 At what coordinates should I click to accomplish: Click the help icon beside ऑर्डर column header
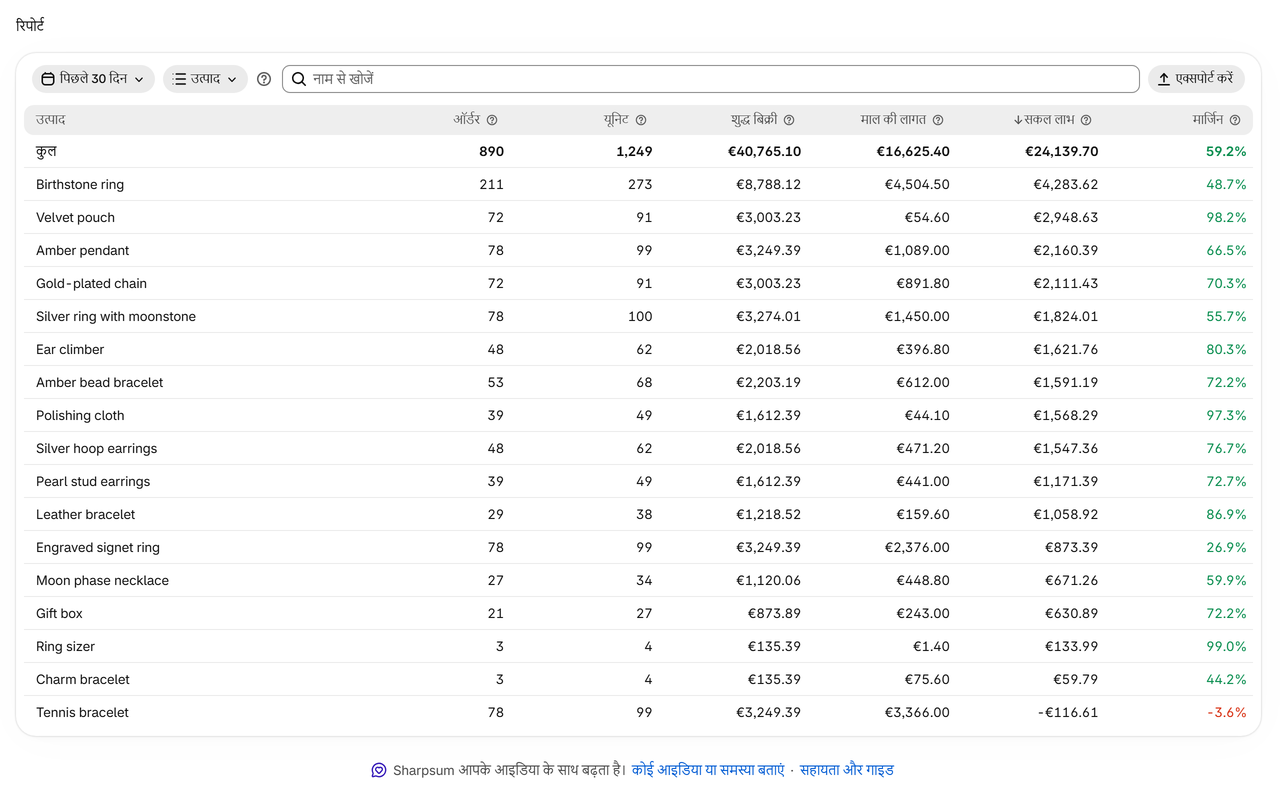click(x=491, y=120)
